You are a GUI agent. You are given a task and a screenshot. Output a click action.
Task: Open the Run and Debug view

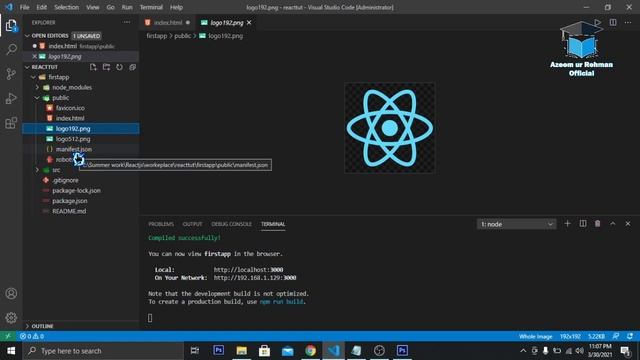[11, 98]
